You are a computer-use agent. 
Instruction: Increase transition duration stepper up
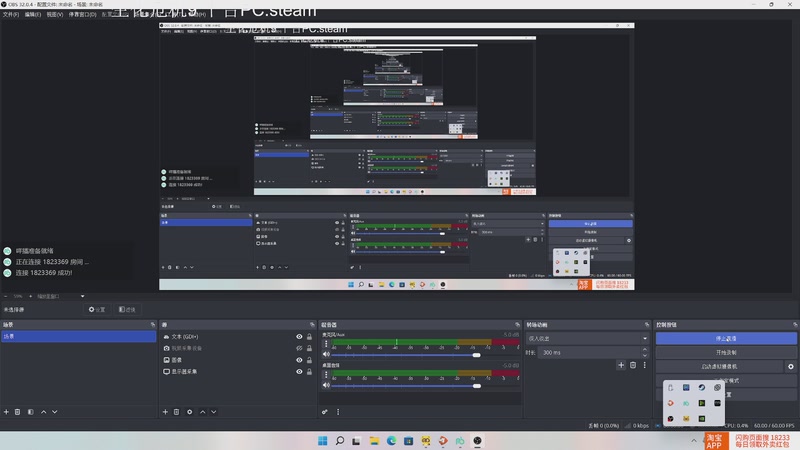click(645, 349)
